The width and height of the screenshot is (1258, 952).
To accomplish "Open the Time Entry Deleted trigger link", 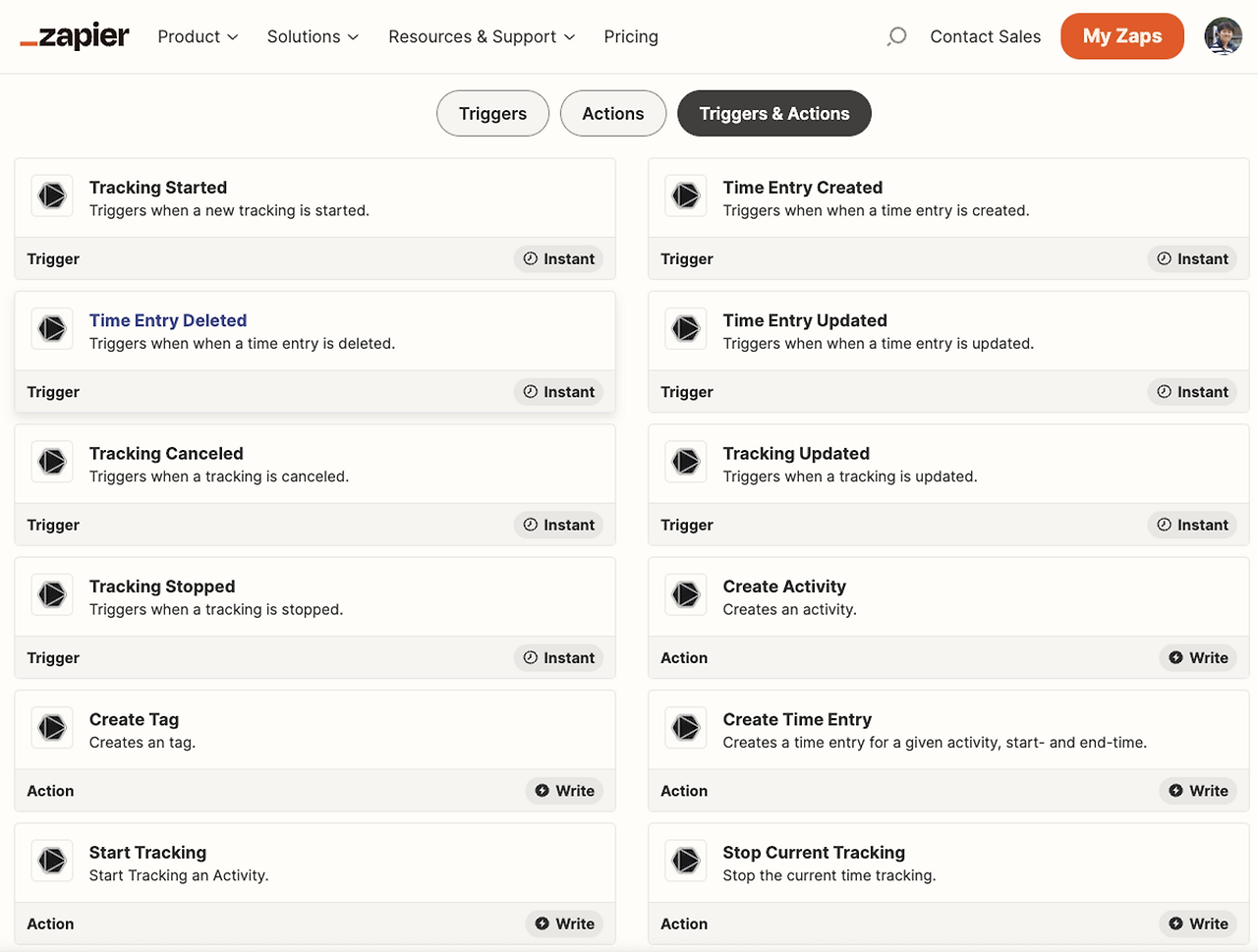I will (168, 320).
